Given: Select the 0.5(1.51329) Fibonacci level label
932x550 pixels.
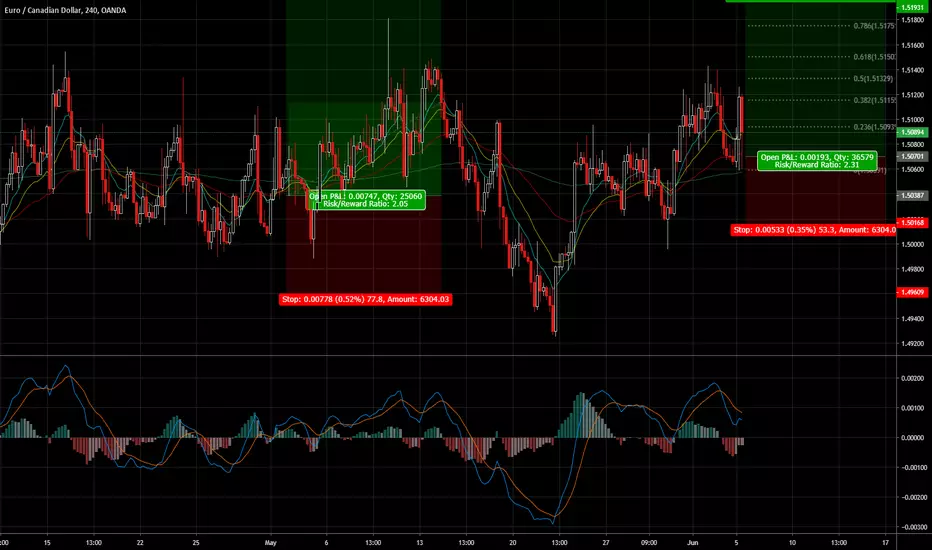Looking at the screenshot, I should 873,78.
